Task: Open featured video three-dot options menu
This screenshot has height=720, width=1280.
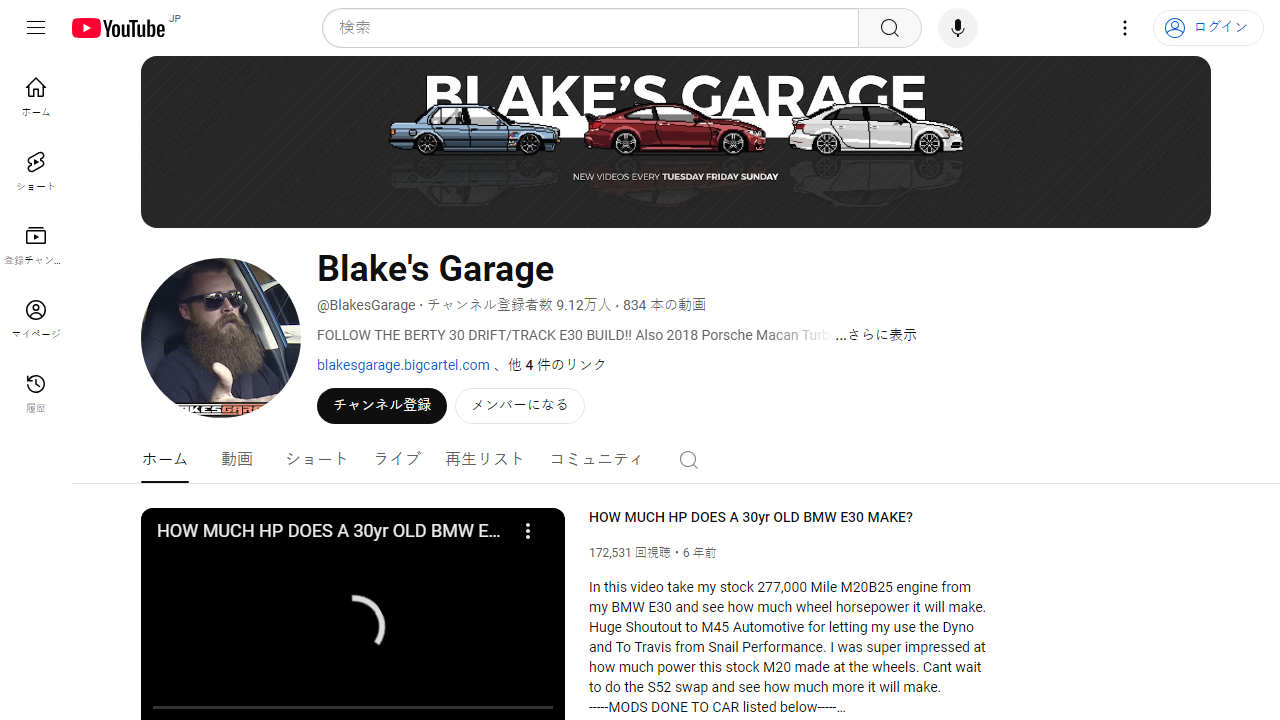Action: (x=528, y=531)
